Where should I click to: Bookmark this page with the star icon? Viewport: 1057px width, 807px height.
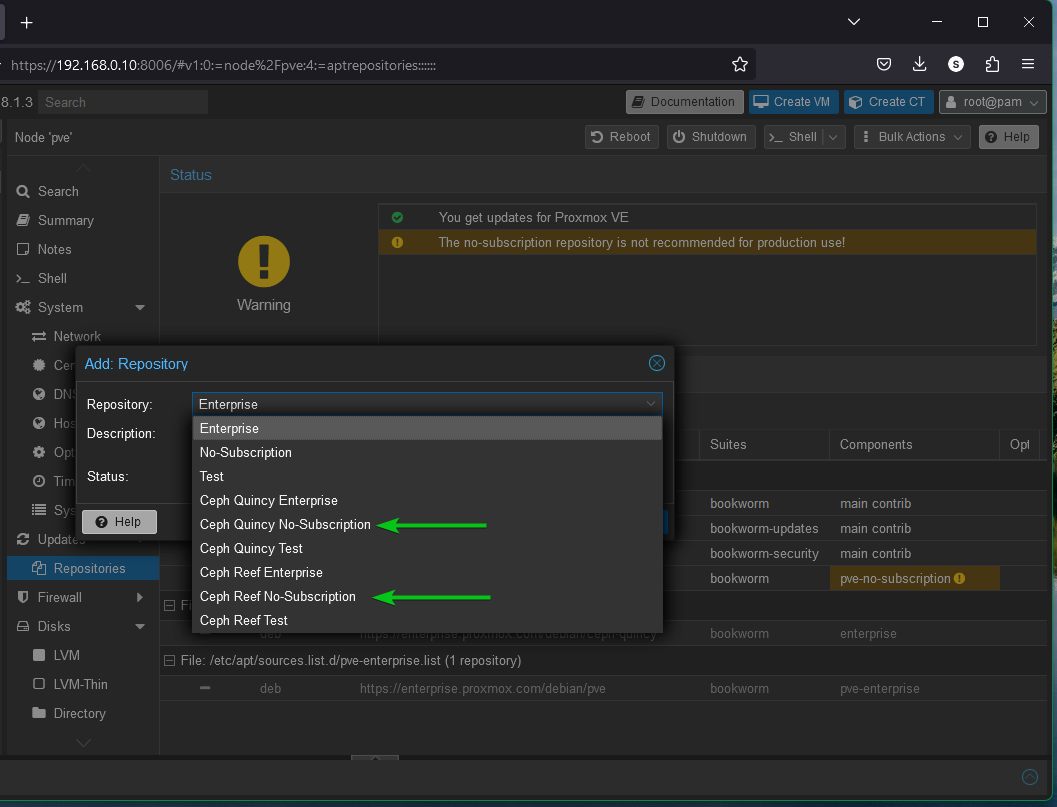(739, 65)
